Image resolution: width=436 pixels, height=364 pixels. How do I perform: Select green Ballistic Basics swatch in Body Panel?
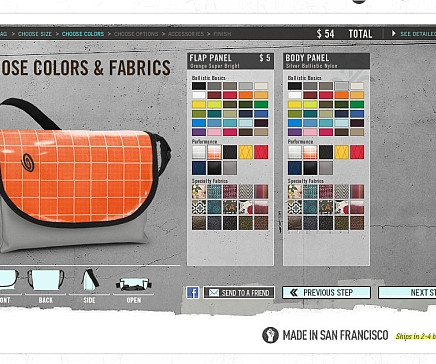point(357,105)
